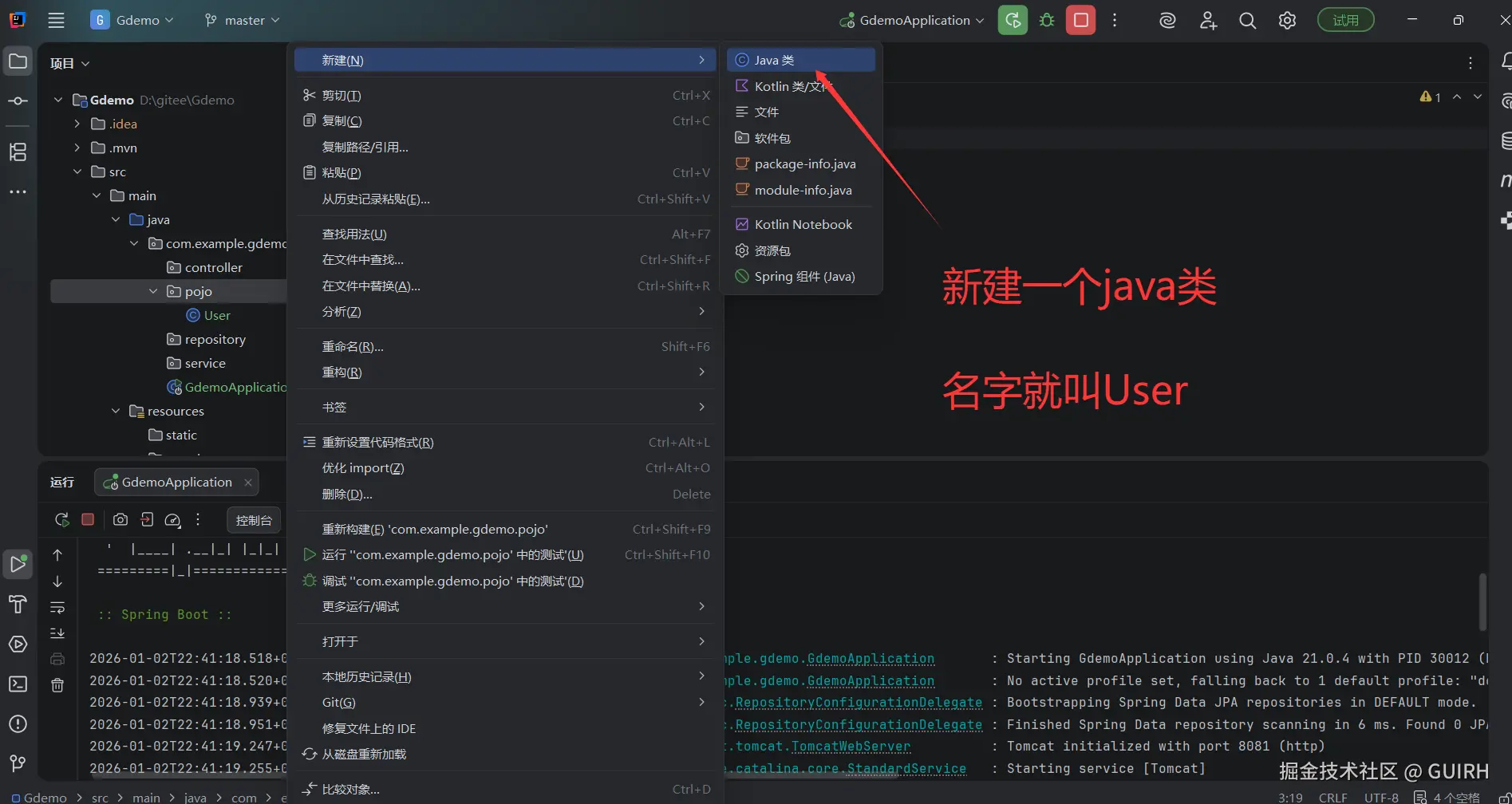Click the green Rerun GdemoApplication button
1512x804 pixels.
[1013, 21]
